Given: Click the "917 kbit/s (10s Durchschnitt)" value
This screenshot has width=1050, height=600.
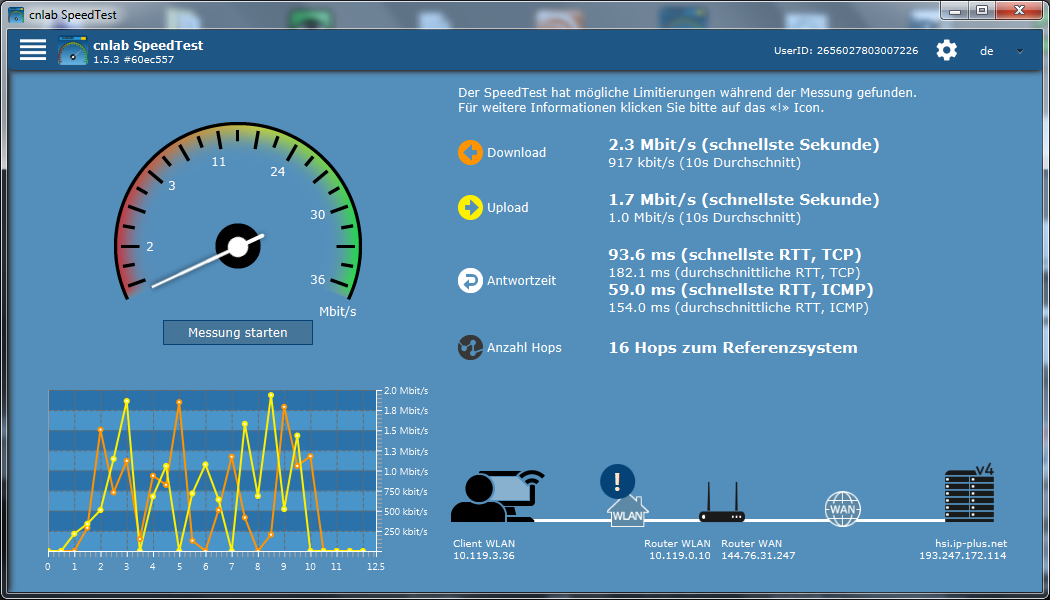Looking at the screenshot, I should pyautogui.click(x=704, y=163).
